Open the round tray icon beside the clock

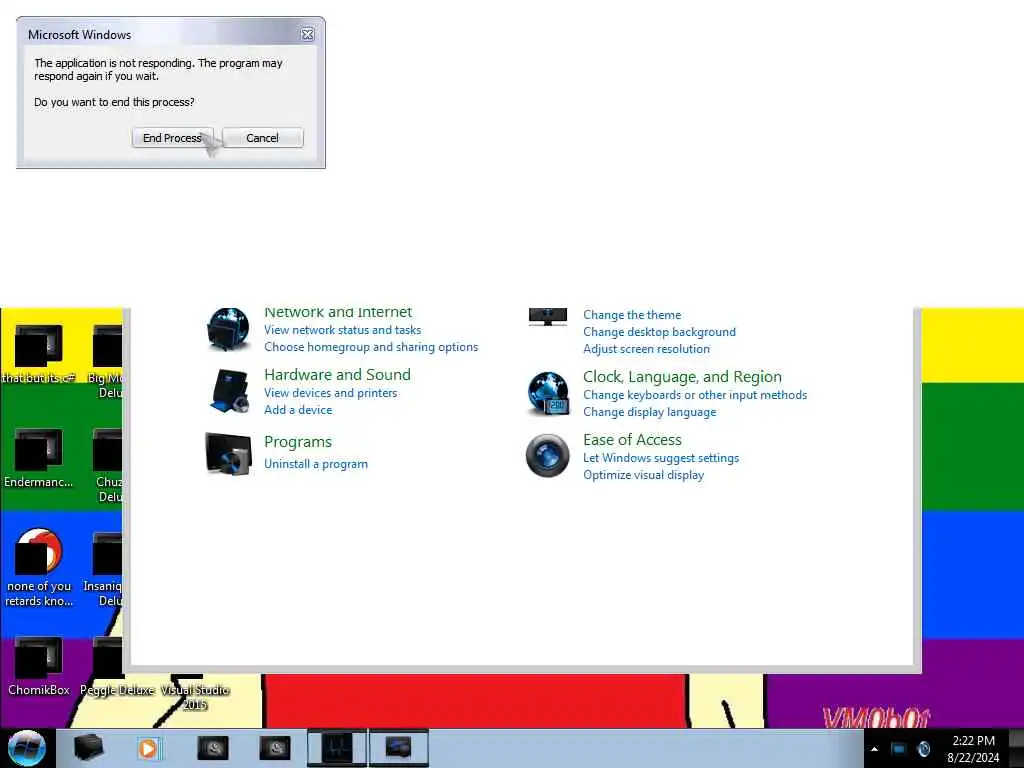click(923, 749)
